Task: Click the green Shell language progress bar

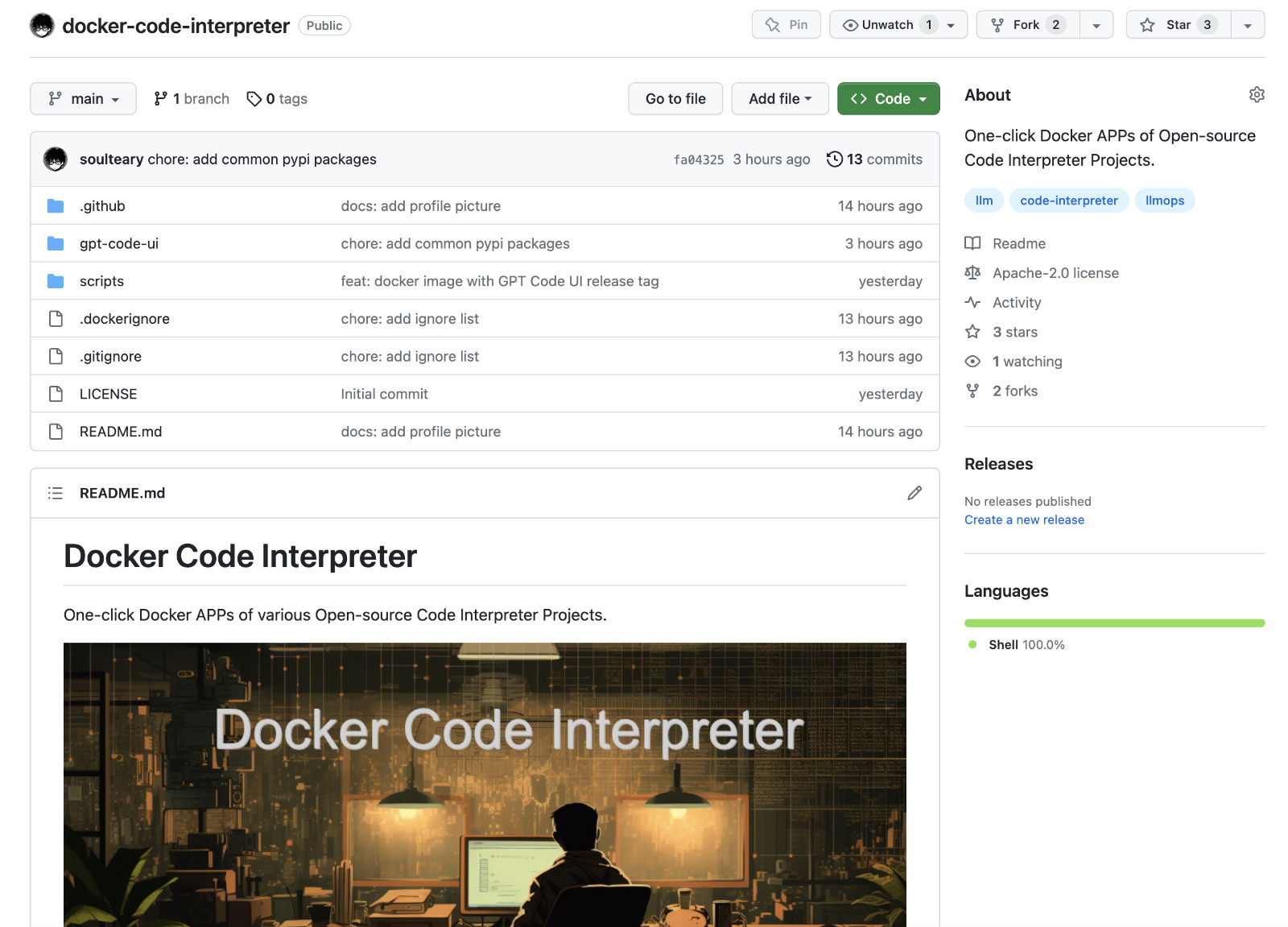Action: [x=1115, y=623]
